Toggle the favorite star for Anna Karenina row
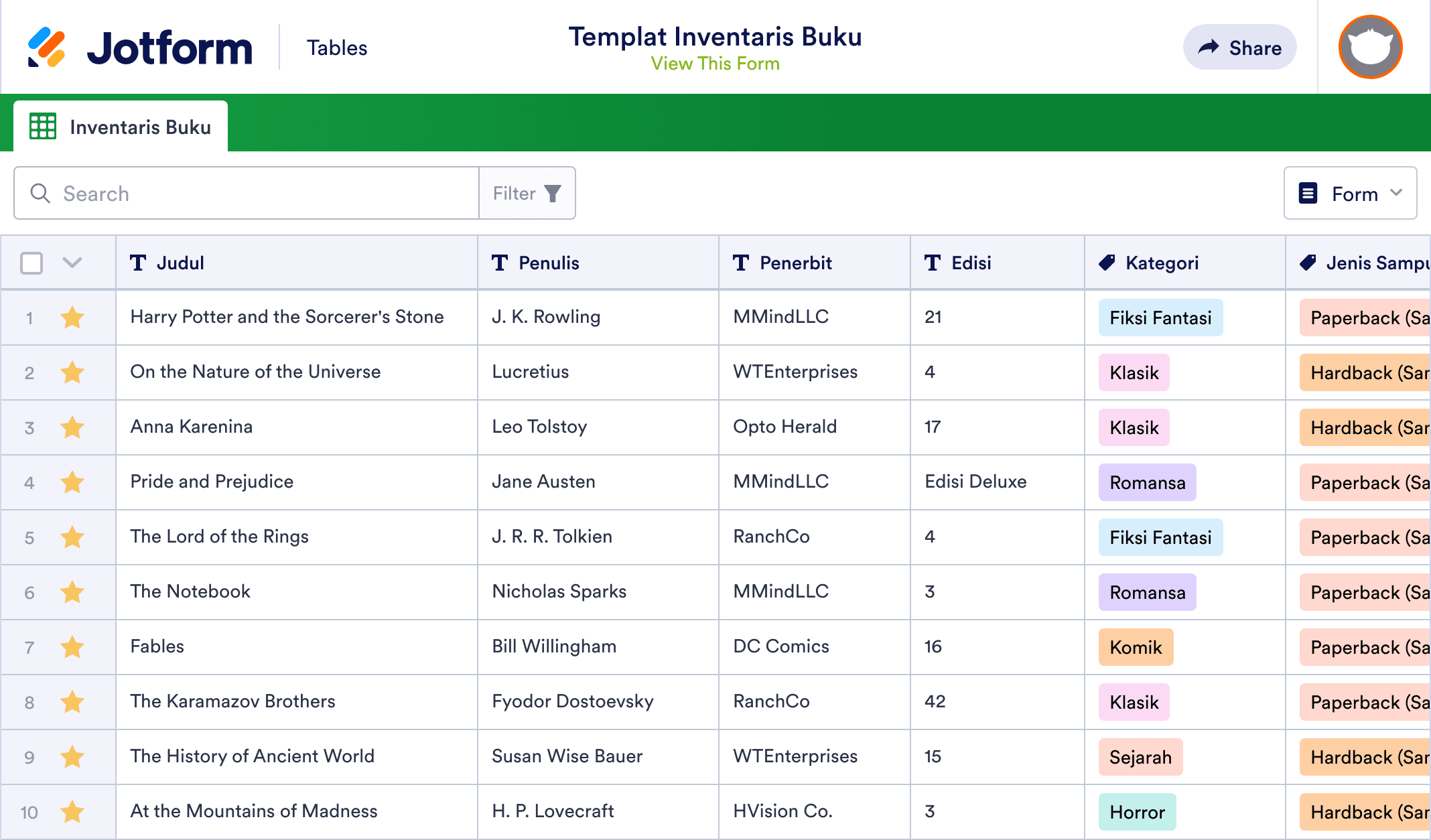This screenshot has width=1431, height=840. pos(72,427)
